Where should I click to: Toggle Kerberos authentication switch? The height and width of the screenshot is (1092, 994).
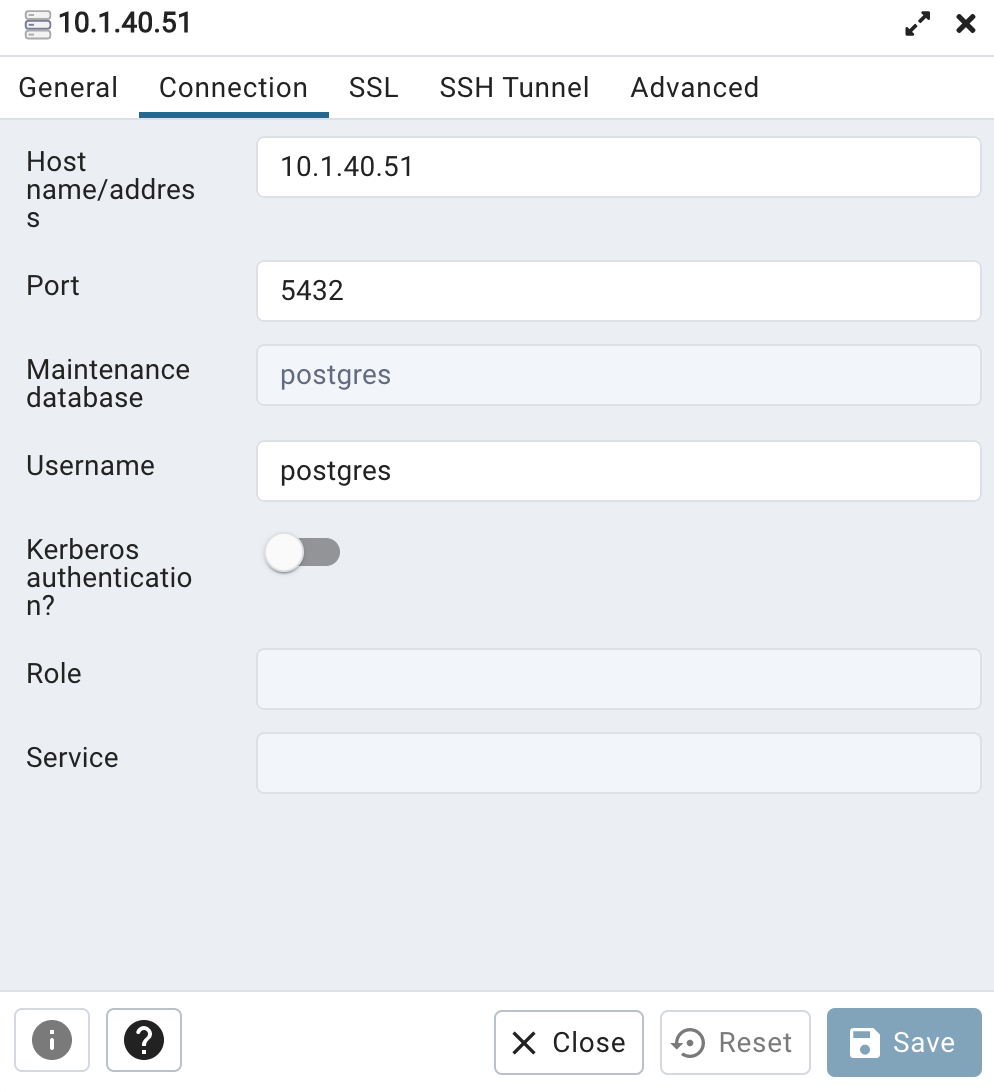[302, 553]
